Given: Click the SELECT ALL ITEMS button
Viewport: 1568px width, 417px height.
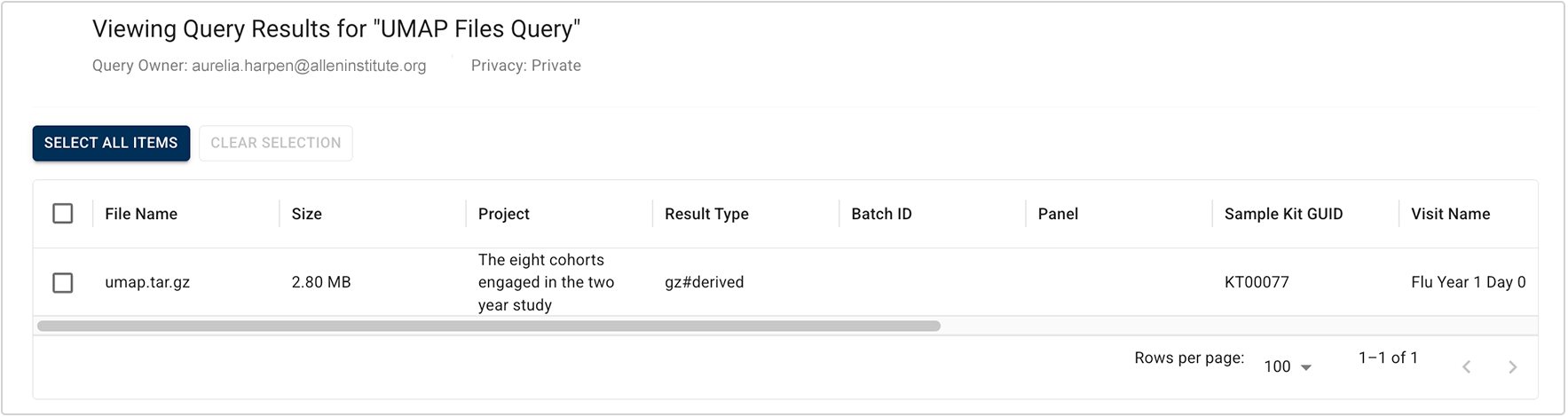Looking at the screenshot, I should [111, 143].
